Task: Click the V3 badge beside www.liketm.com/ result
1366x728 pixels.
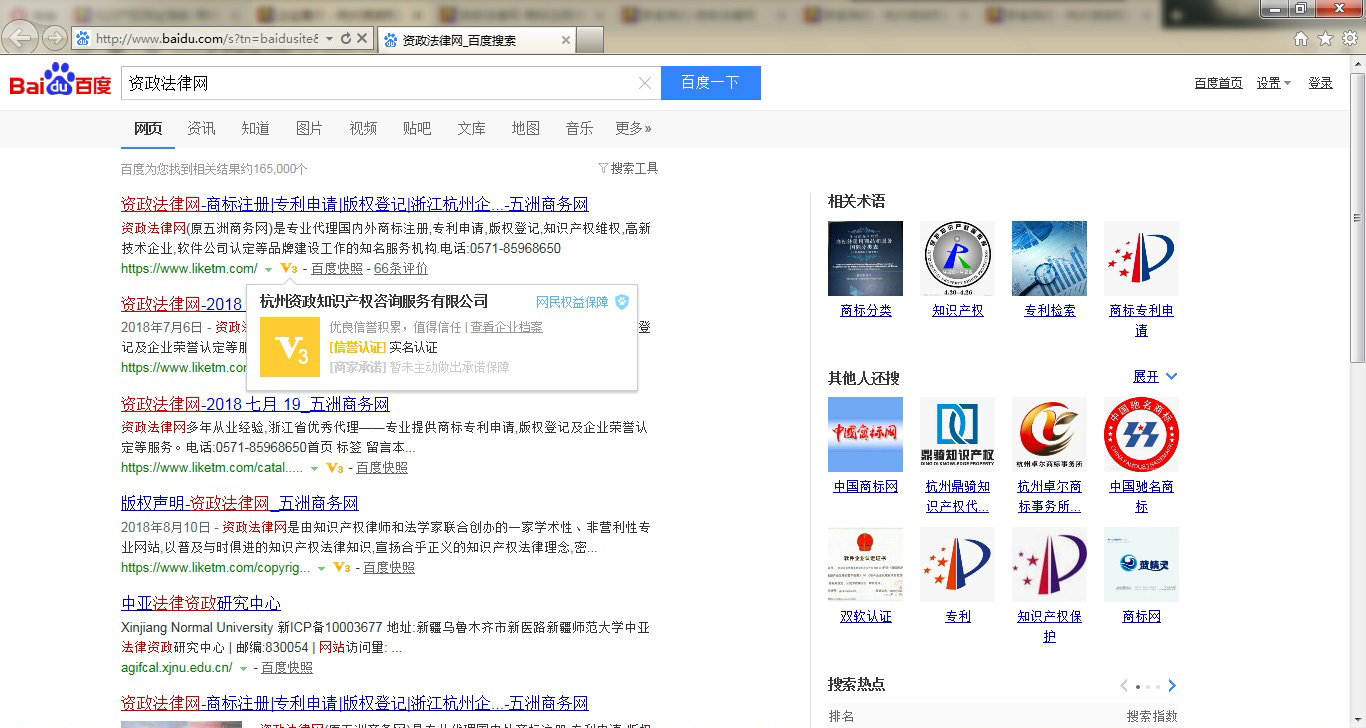Action: [x=289, y=268]
